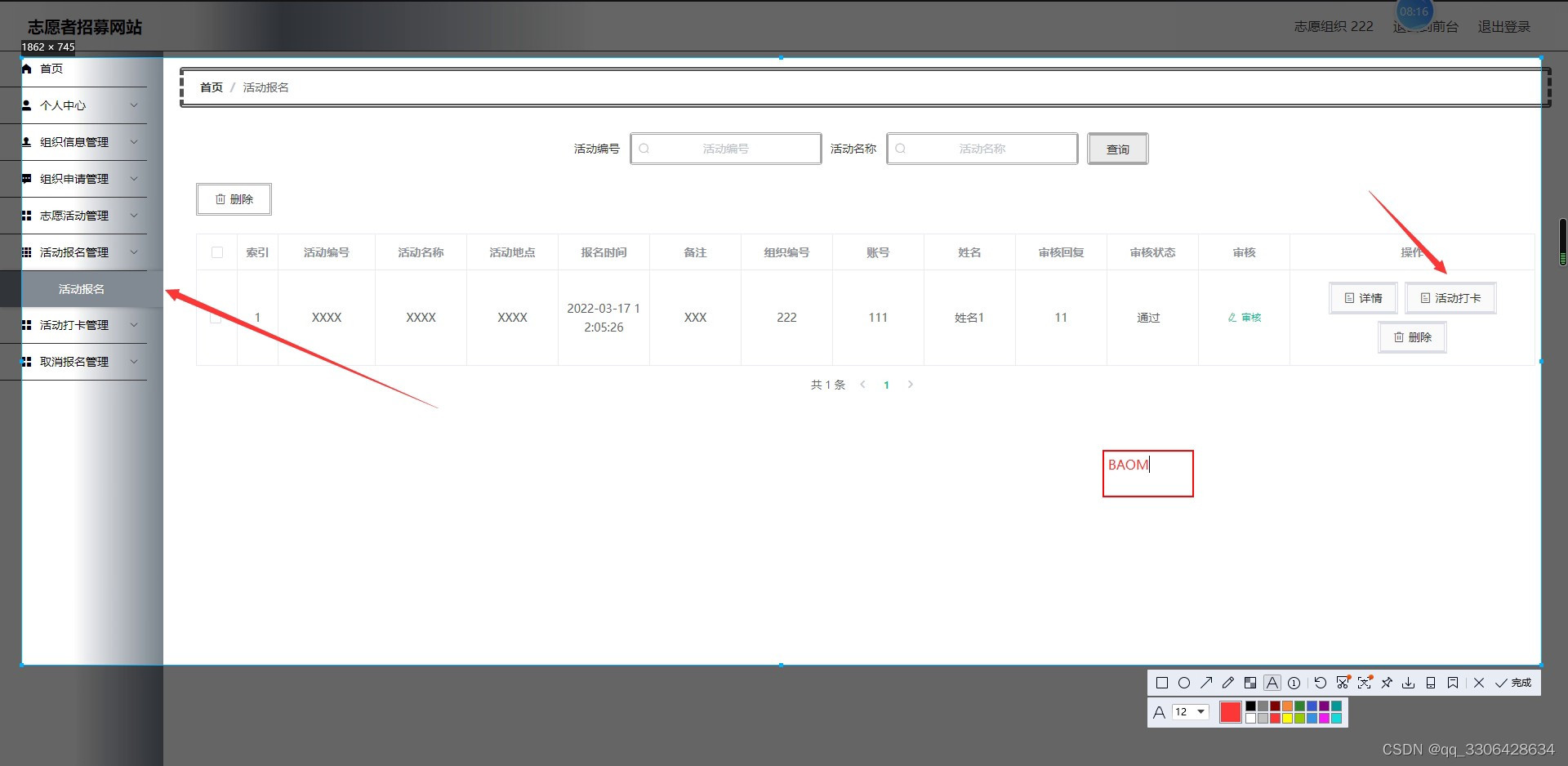
Task: Pick the black color swatch
Action: tap(1250, 706)
